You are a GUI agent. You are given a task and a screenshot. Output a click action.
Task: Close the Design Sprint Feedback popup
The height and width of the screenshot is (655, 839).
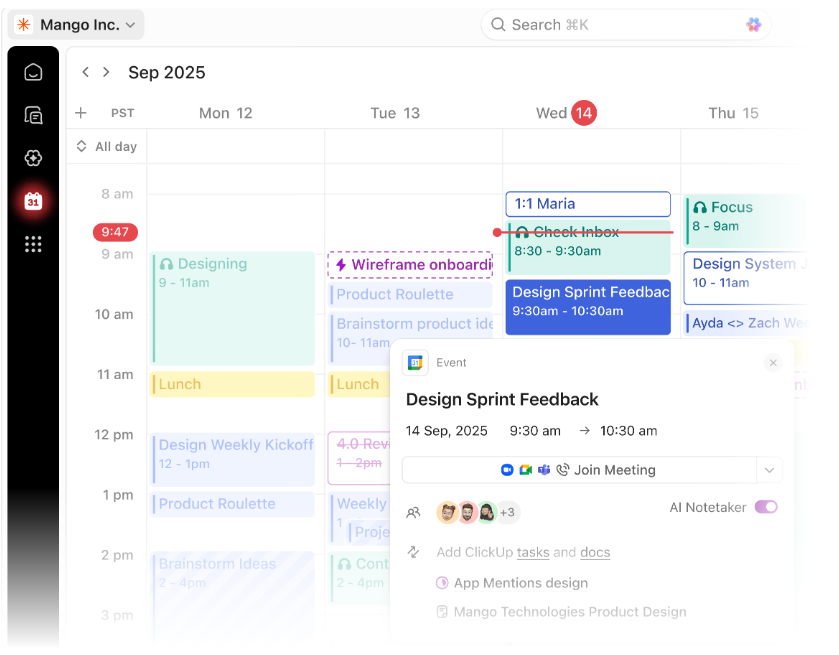(x=773, y=363)
